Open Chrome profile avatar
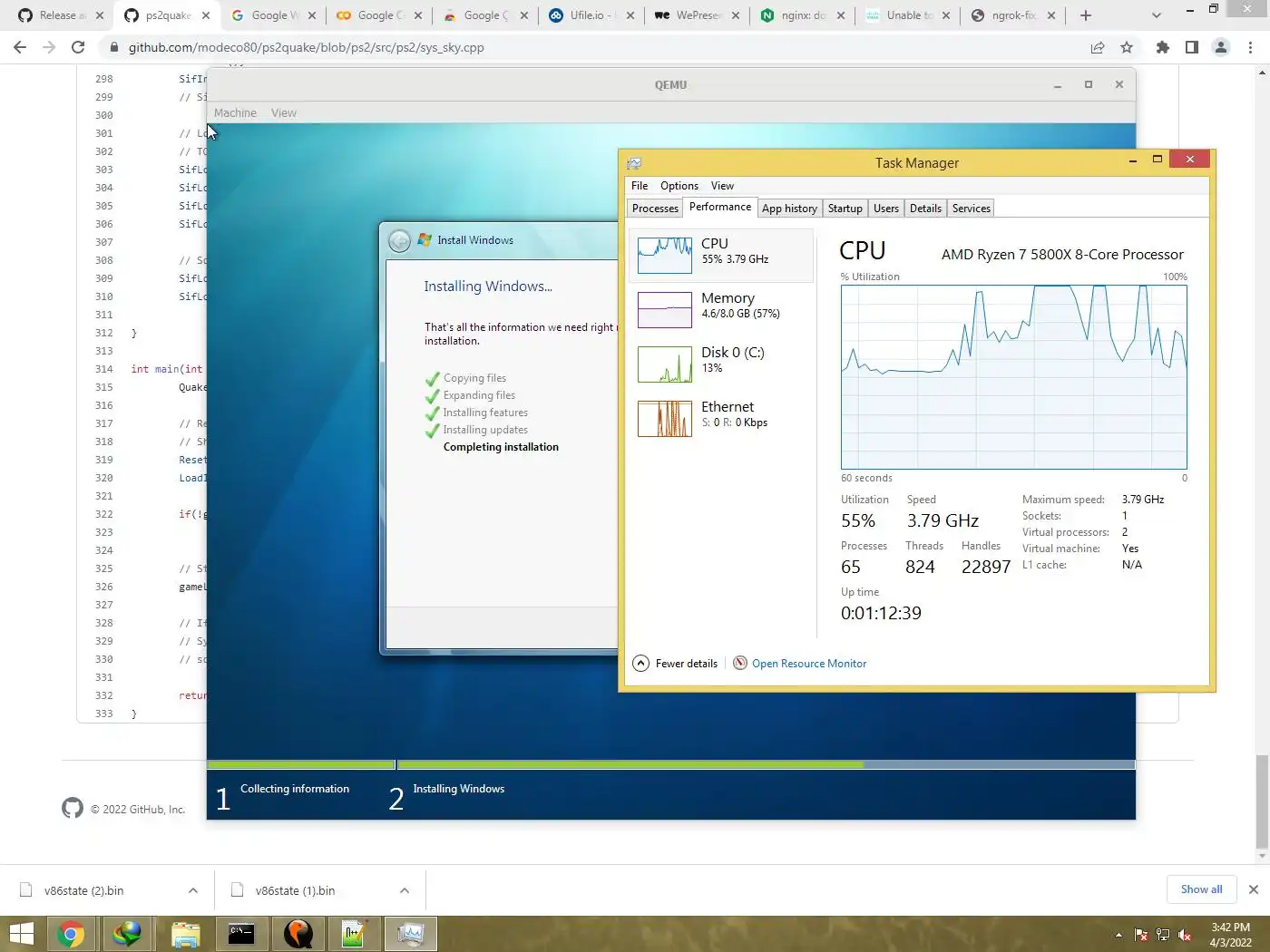 (1221, 47)
